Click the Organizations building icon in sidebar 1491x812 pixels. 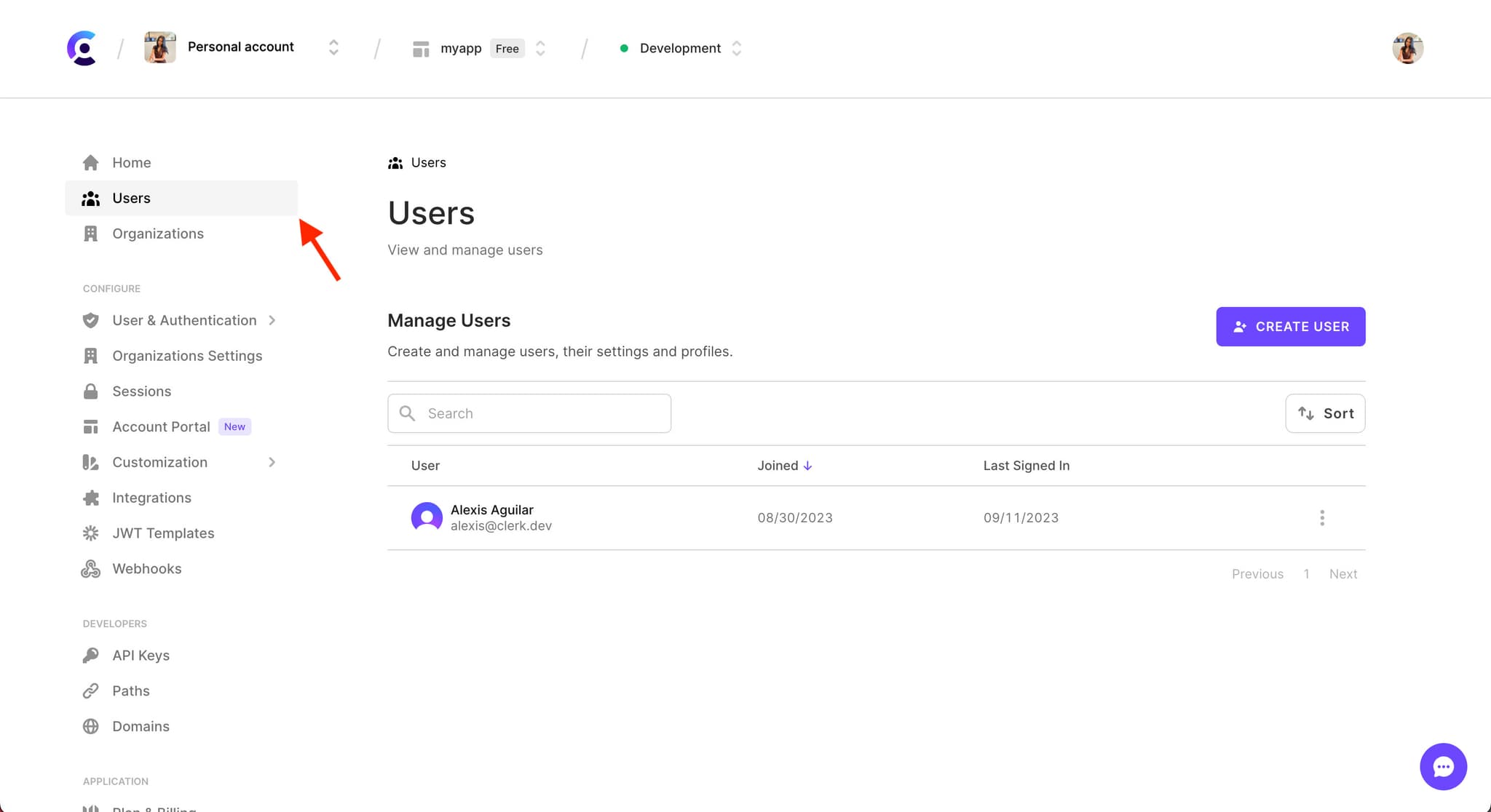(90, 234)
